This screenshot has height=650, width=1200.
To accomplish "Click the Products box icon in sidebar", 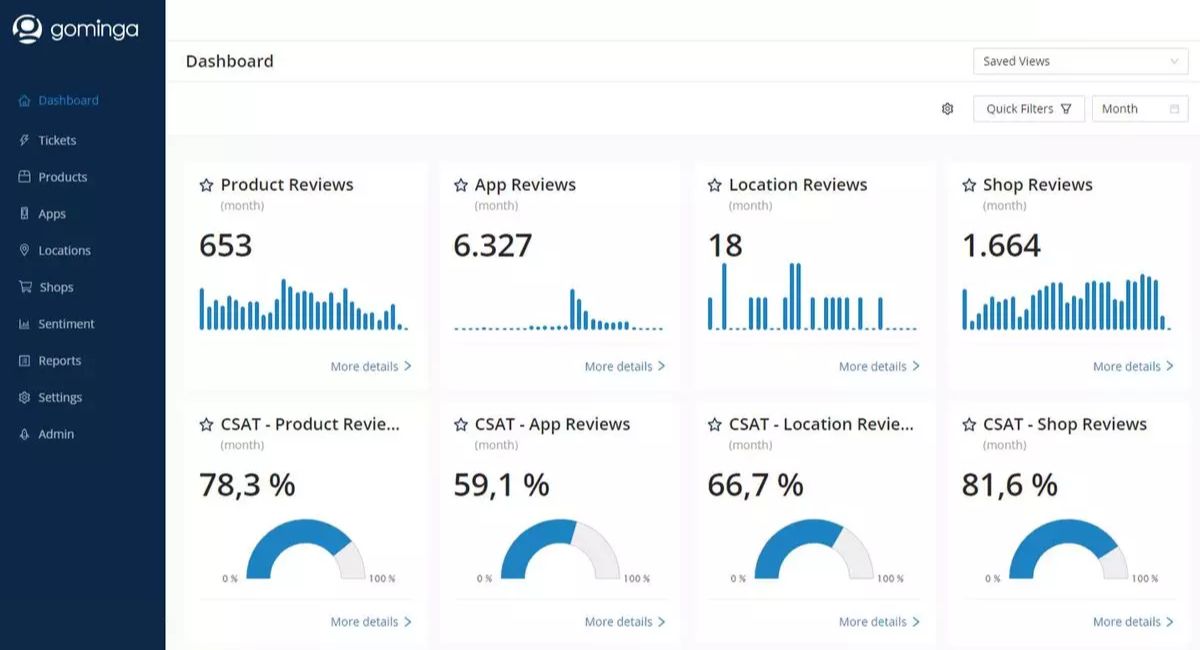I will pyautogui.click(x=24, y=177).
